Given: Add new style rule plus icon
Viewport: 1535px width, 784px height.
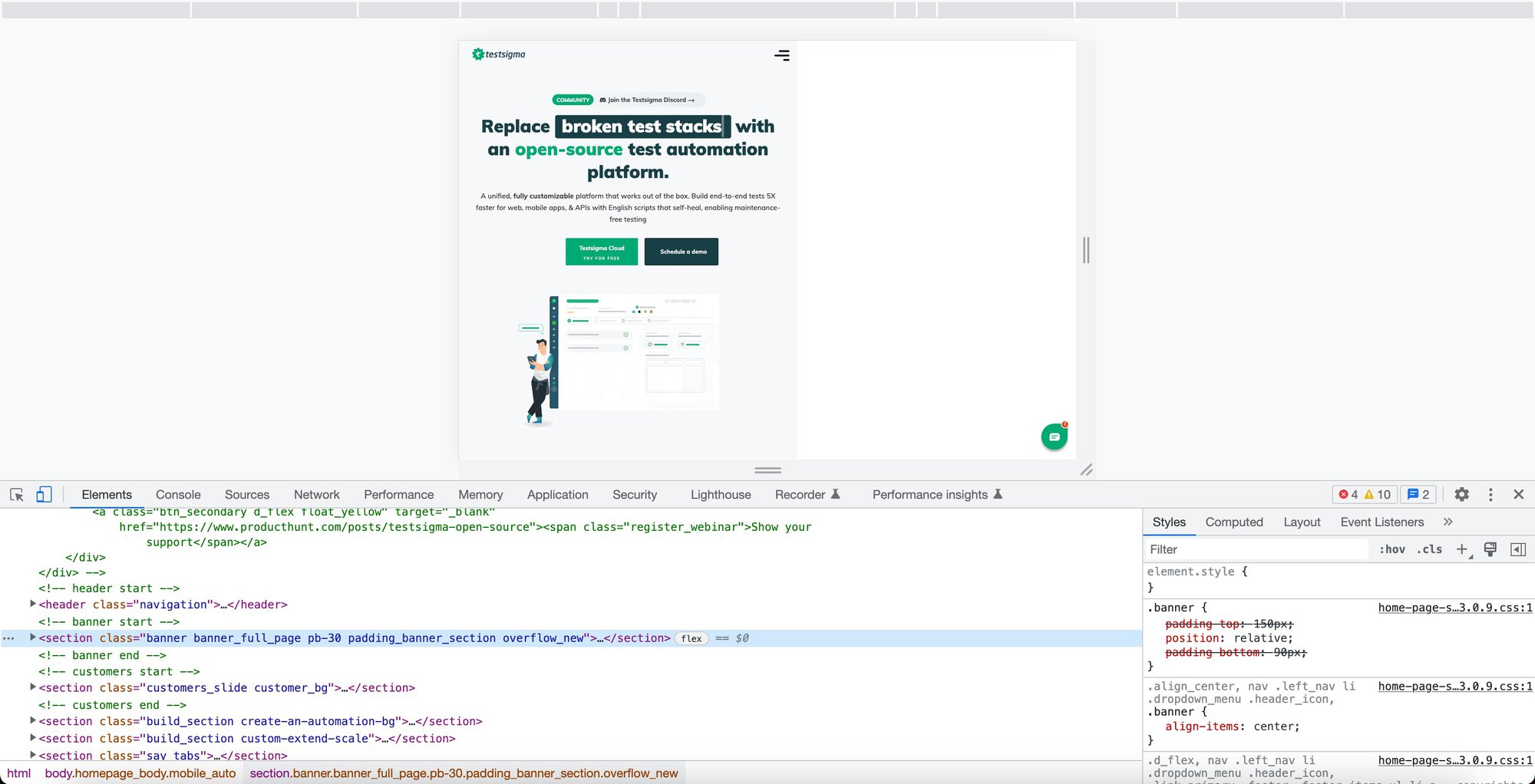Looking at the screenshot, I should (x=1463, y=549).
